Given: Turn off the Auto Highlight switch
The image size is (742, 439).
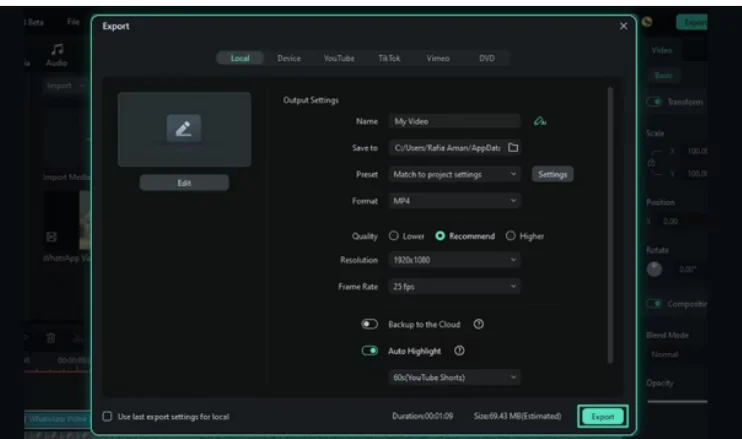Looking at the screenshot, I should point(369,351).
